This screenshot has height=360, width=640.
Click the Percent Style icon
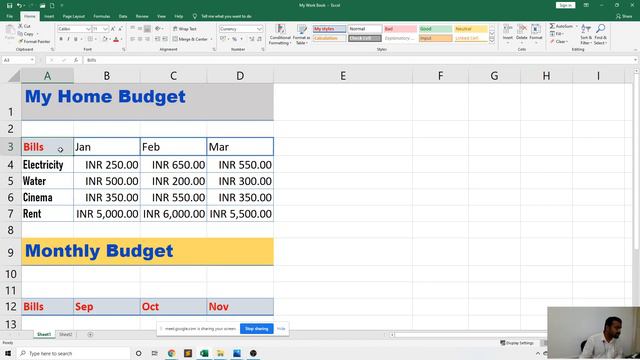(234, 39)
